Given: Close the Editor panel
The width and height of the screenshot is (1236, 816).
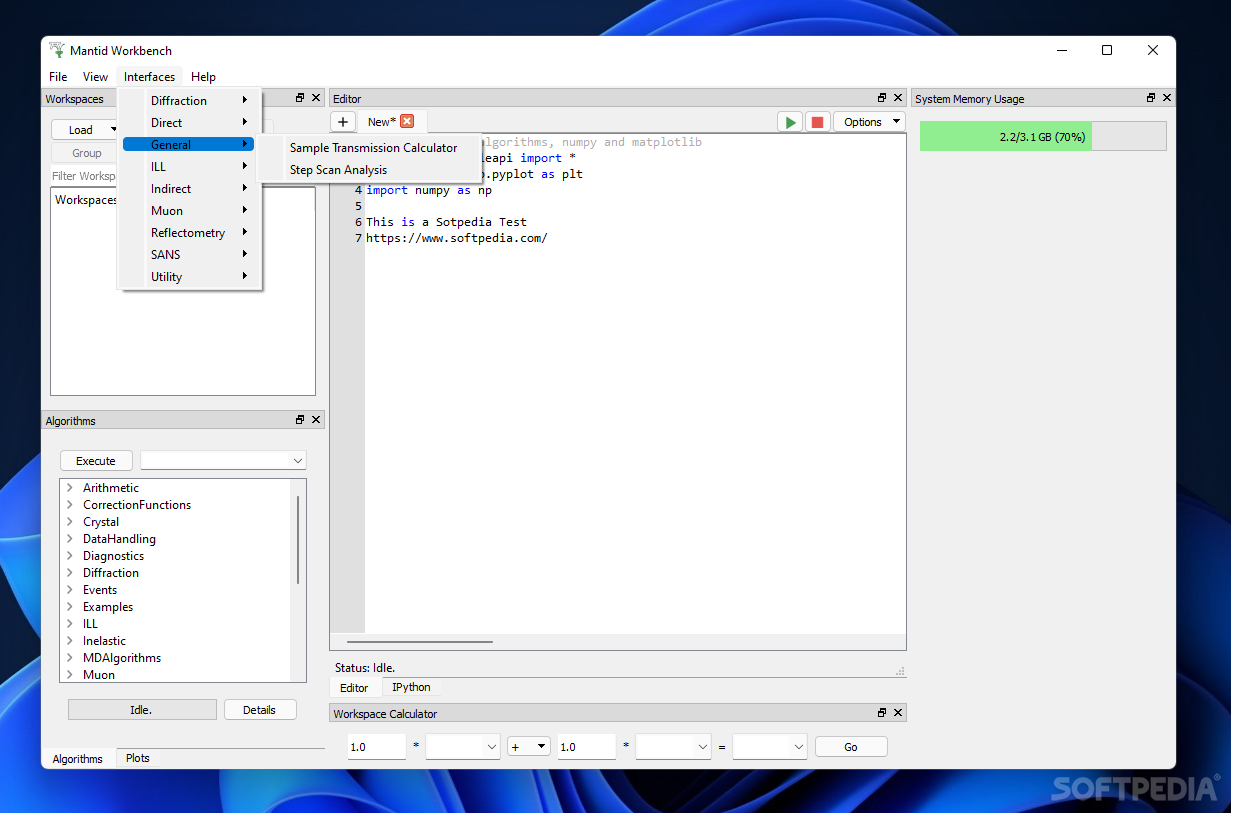Looking at the screenshot, I should (x=898, y=98).
